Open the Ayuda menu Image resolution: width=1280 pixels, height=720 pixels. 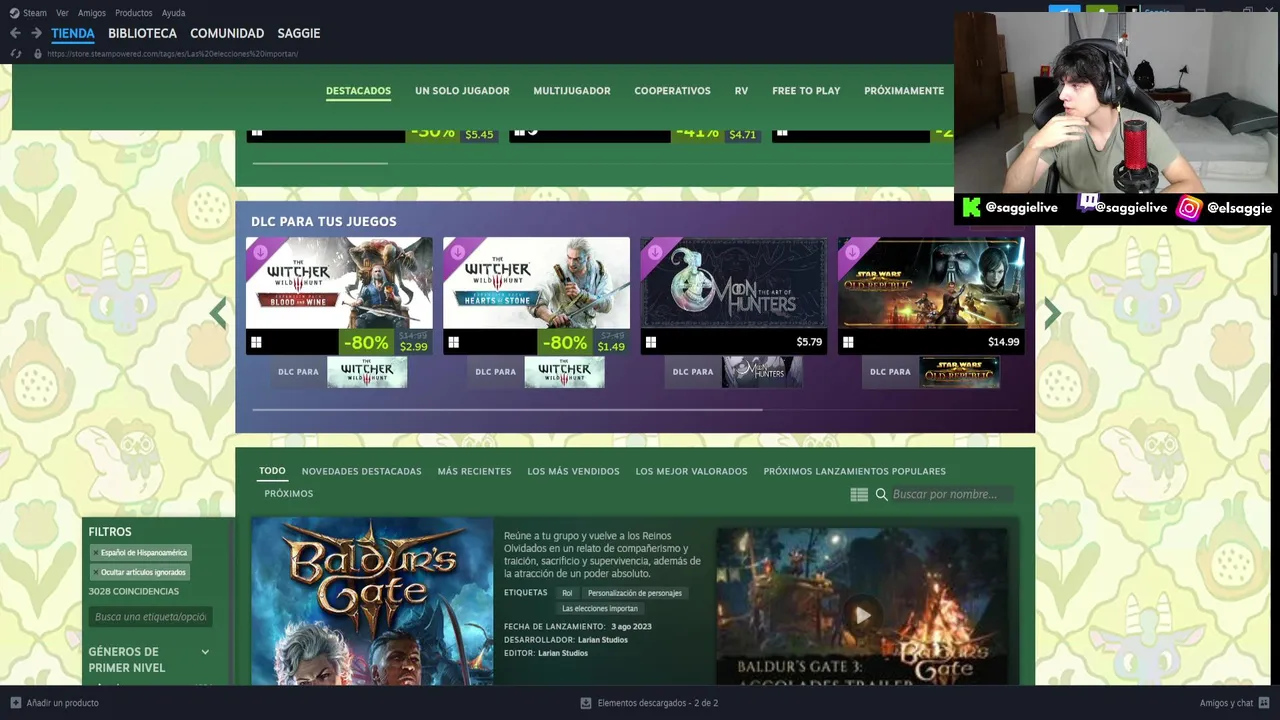coord(173,13)
